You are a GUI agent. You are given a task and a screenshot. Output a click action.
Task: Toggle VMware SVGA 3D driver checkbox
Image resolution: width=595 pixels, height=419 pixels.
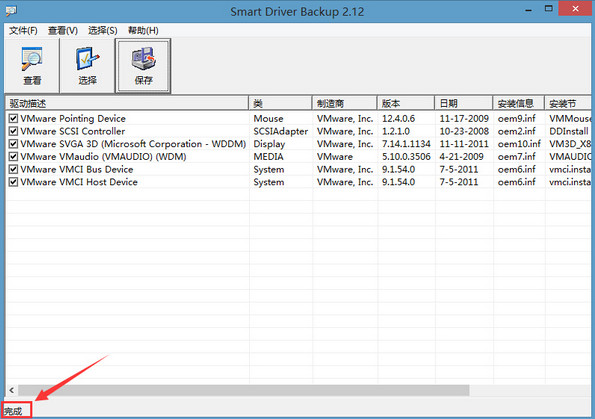pyautogui.click(x=13, y=144)
